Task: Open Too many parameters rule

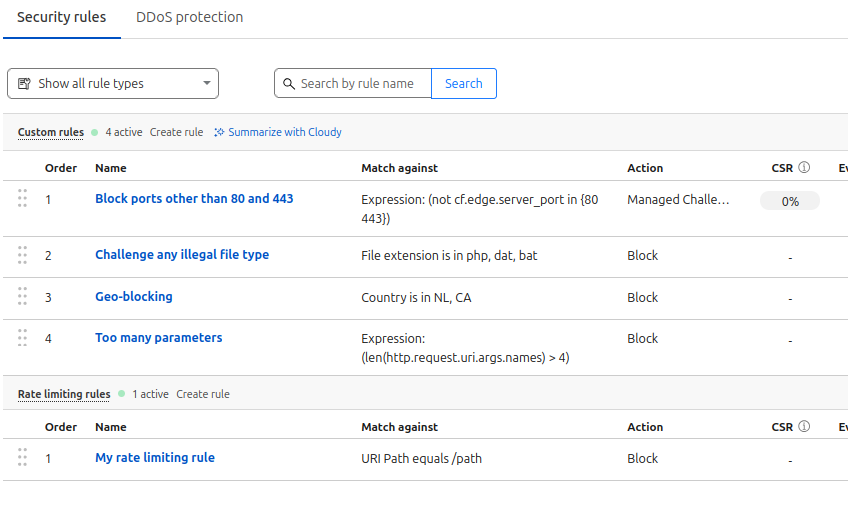Action: click(158, 337)
